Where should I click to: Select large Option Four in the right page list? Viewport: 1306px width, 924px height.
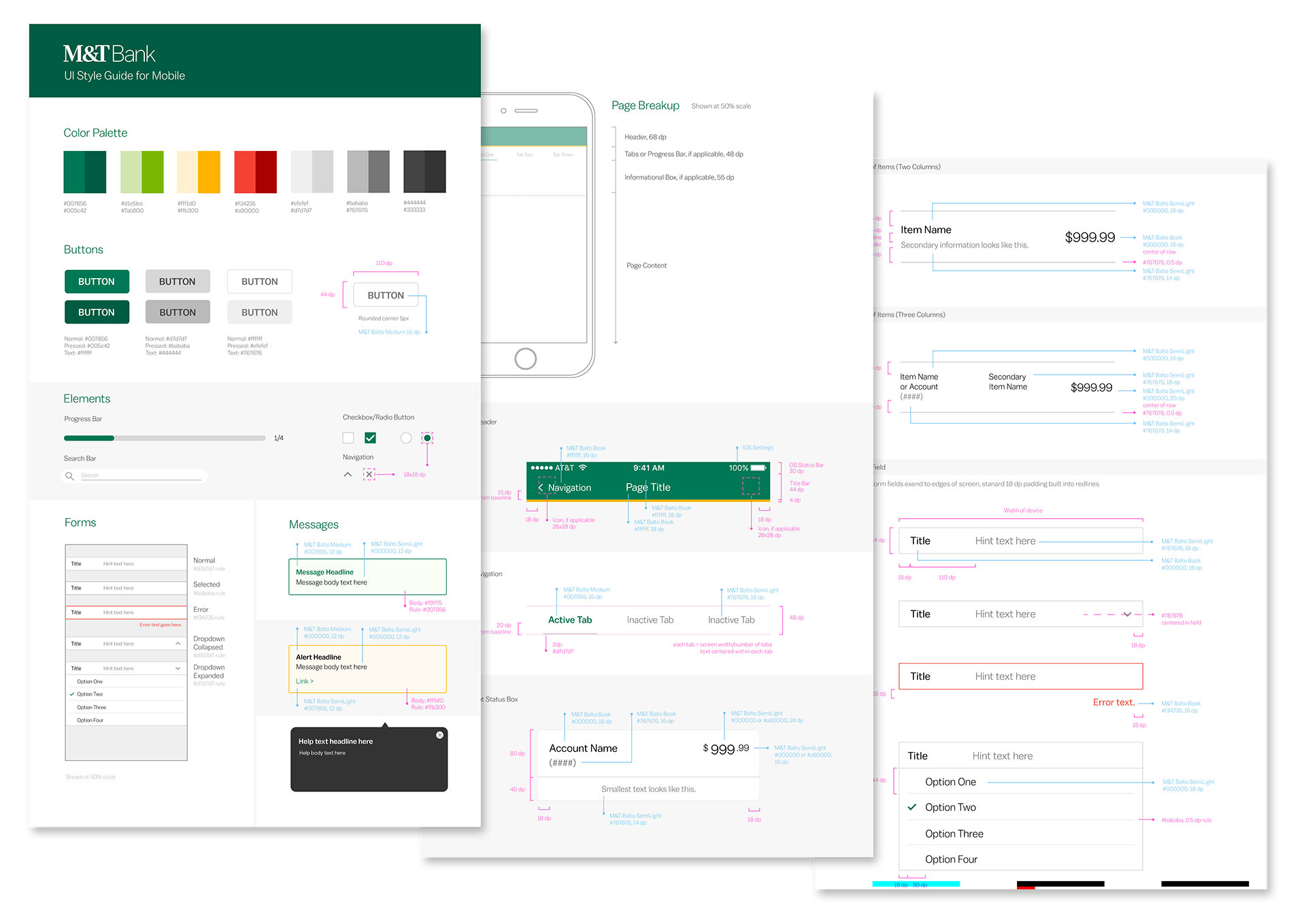click(951, 859)
